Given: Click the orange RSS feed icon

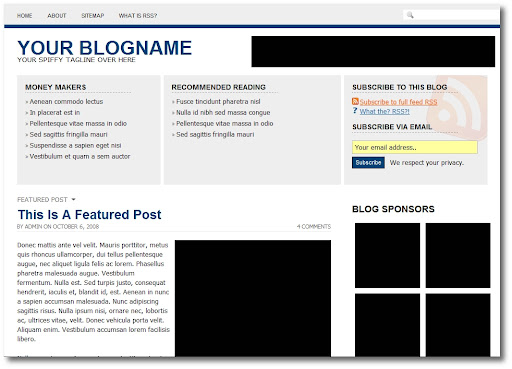Looking at the screenshot, I should click(x=355, y=101).
